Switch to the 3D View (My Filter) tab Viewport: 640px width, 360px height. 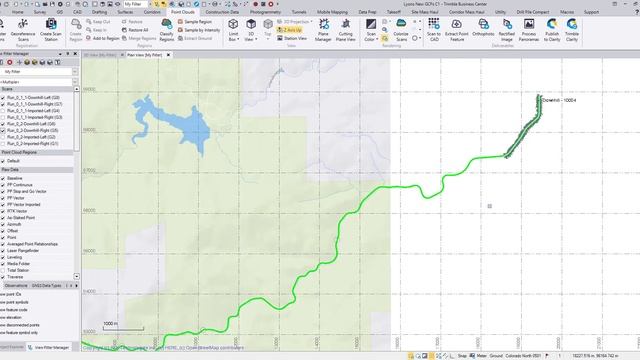tap(100, 55)
